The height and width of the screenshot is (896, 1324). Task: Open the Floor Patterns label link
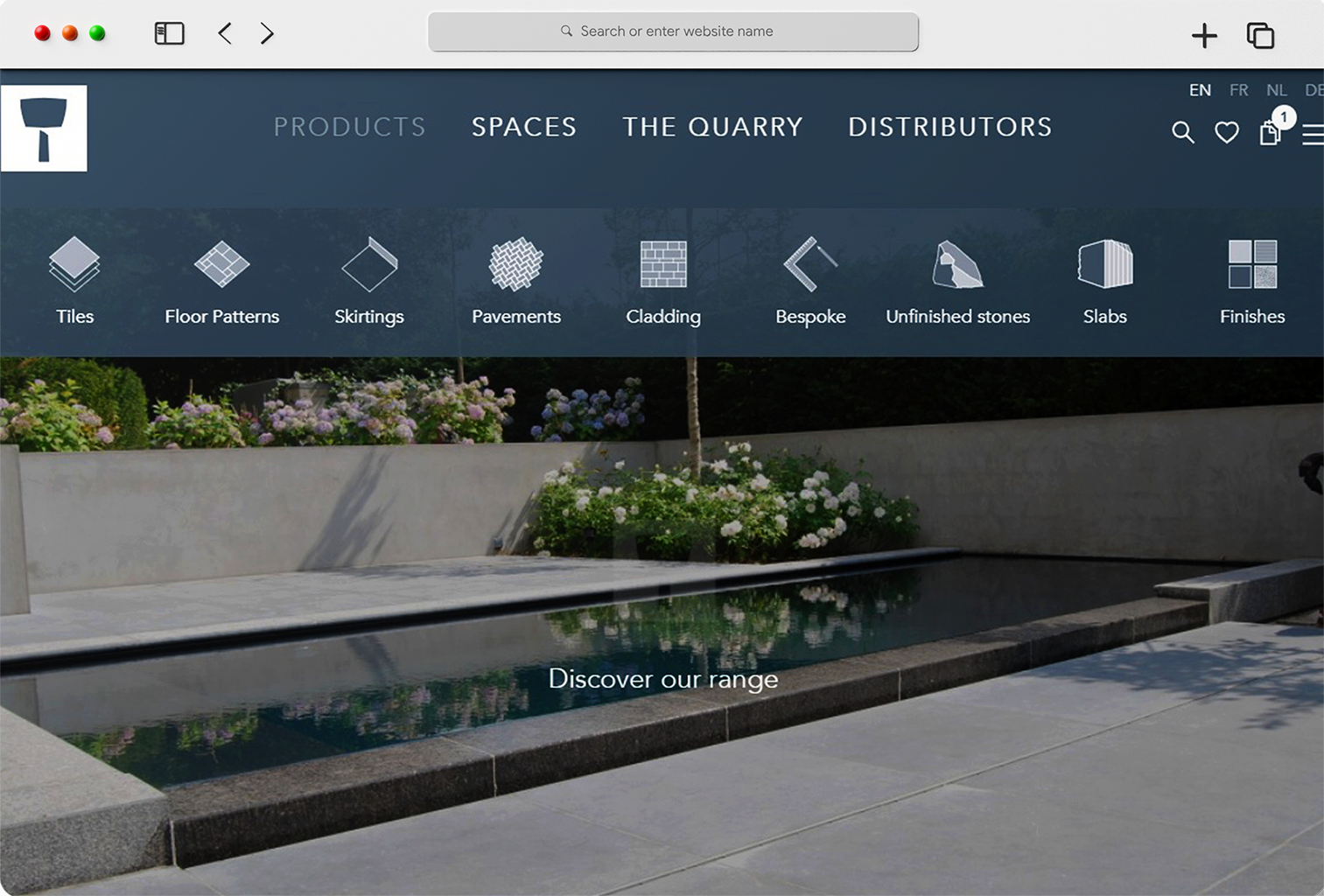[221, 317]
